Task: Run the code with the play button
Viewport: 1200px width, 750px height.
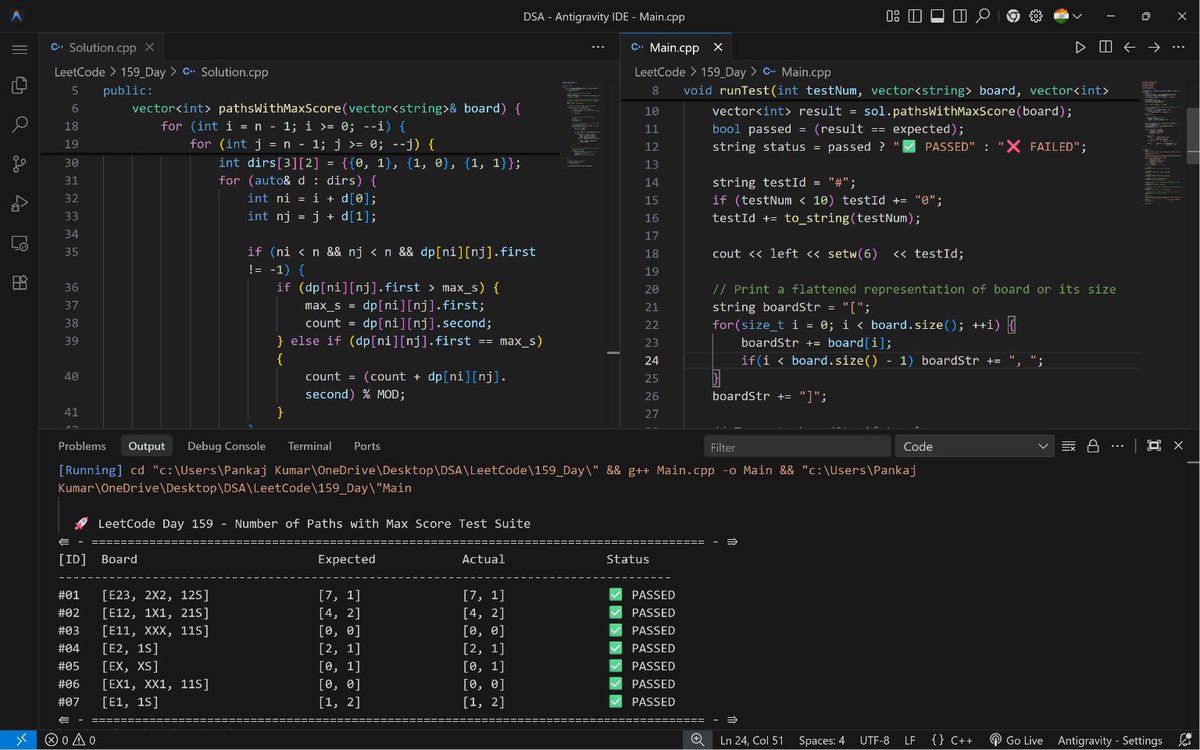Action: click(x=1080, y=47)
